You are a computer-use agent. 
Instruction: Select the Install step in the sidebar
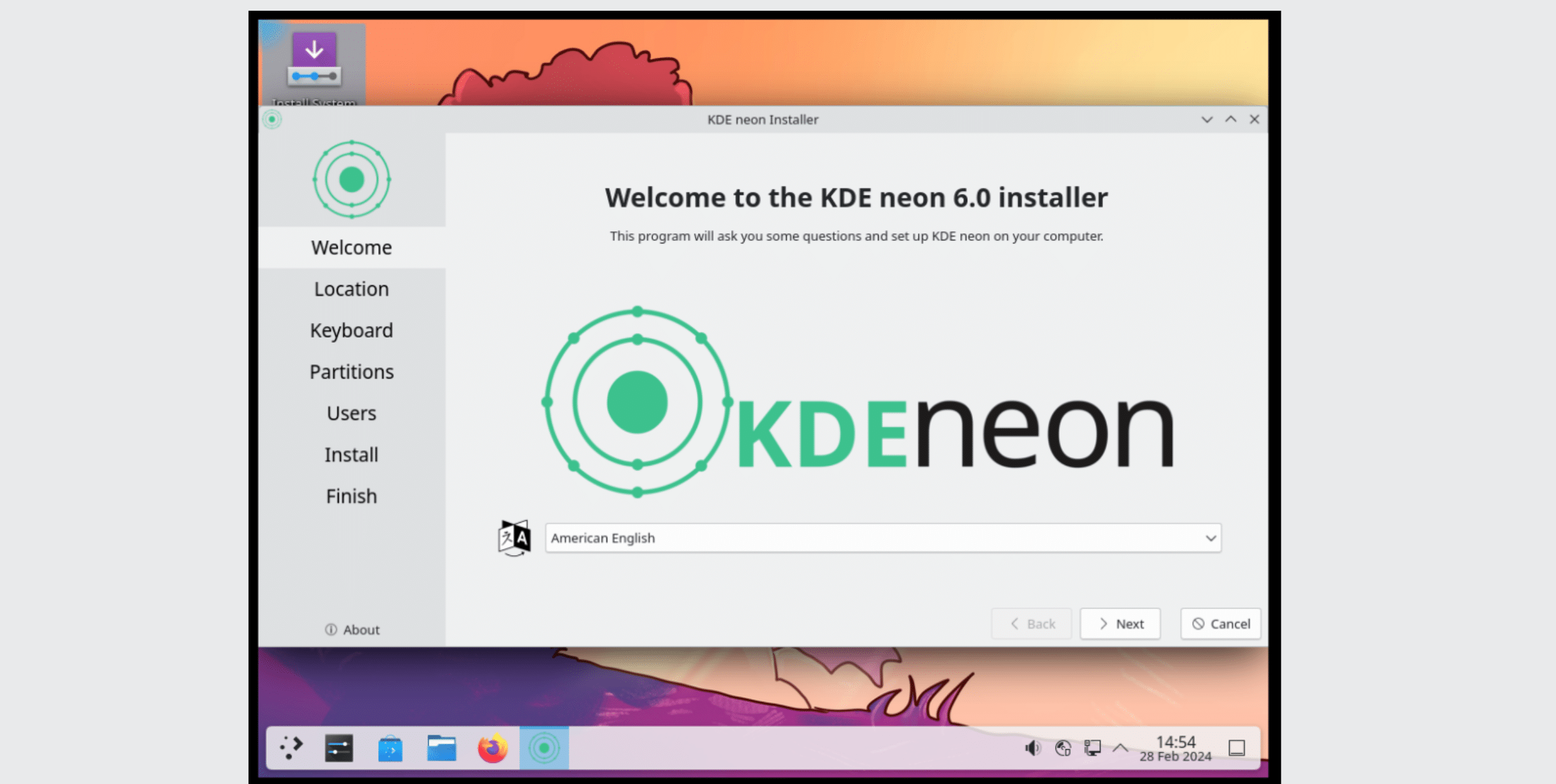[352, 455]
